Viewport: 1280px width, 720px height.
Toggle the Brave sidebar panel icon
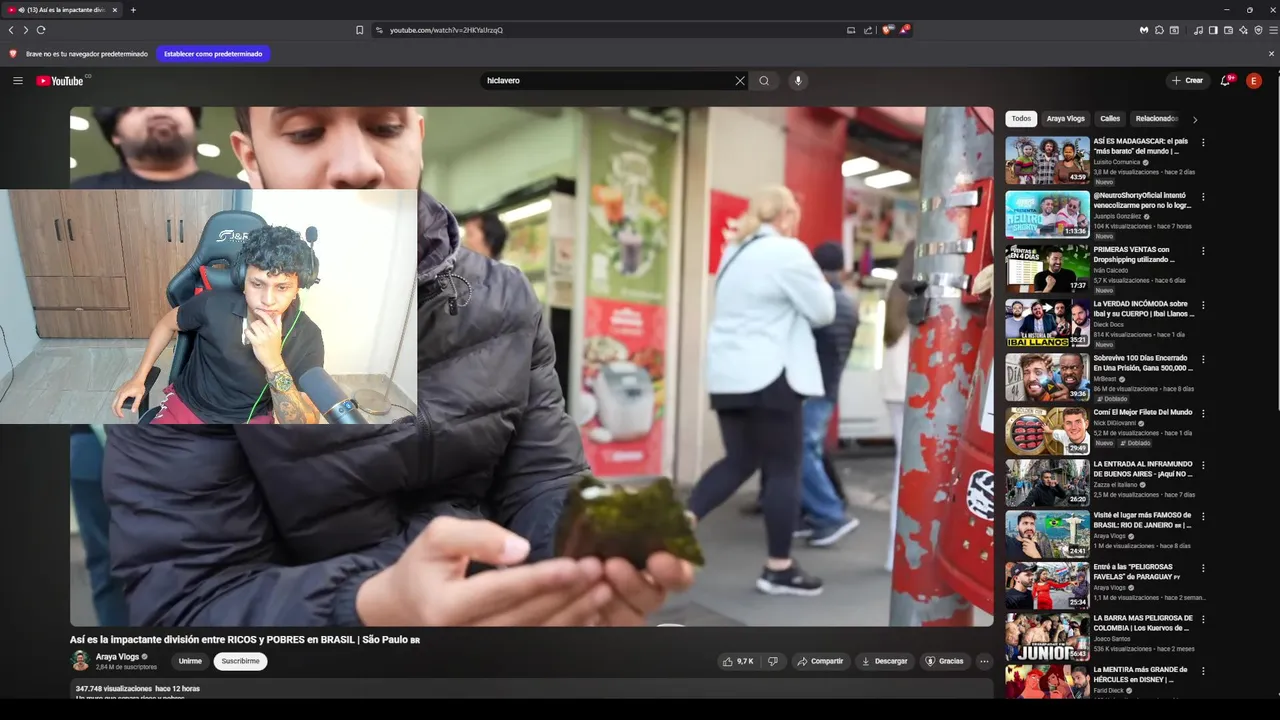pos(1213,30)
